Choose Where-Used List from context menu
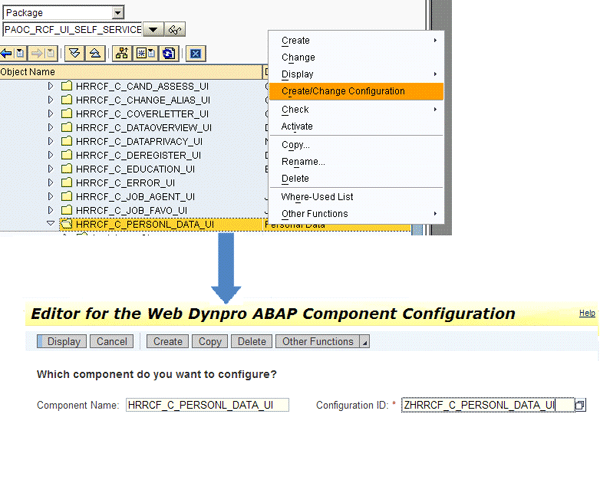The image size is (600, 493). pyautogui.click(x=317, y=197)
